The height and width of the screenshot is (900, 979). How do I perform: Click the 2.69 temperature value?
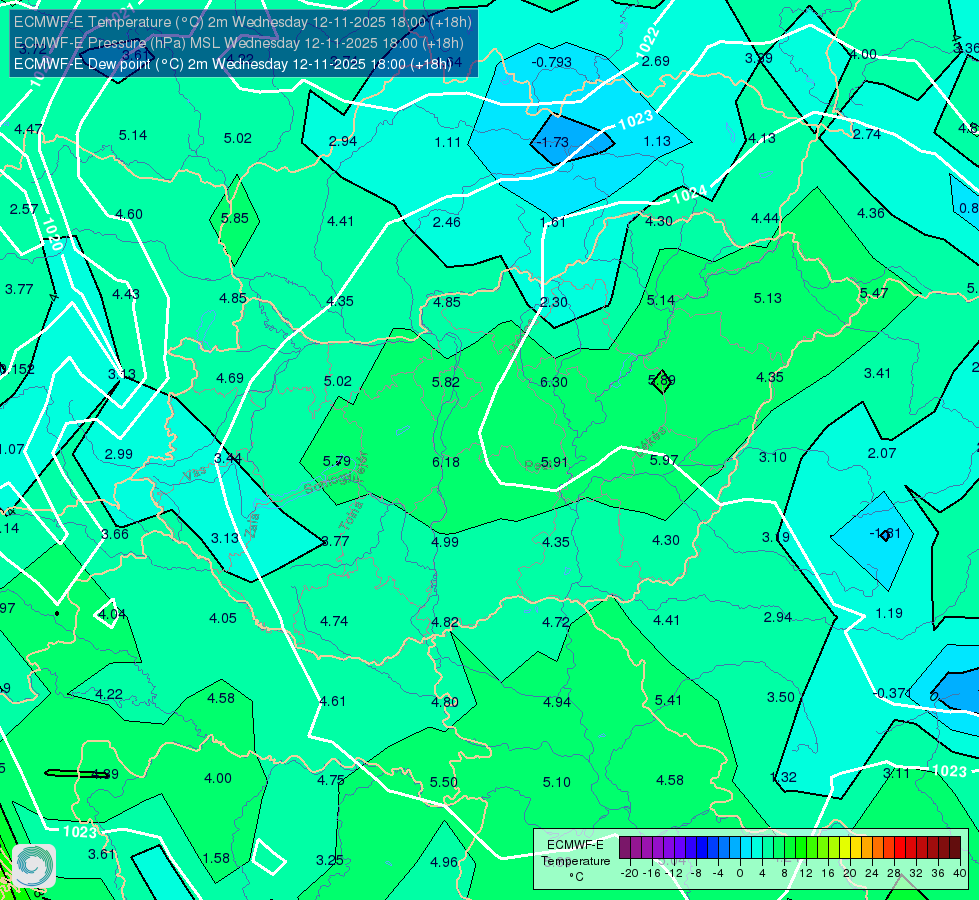[x=656, y=61]
